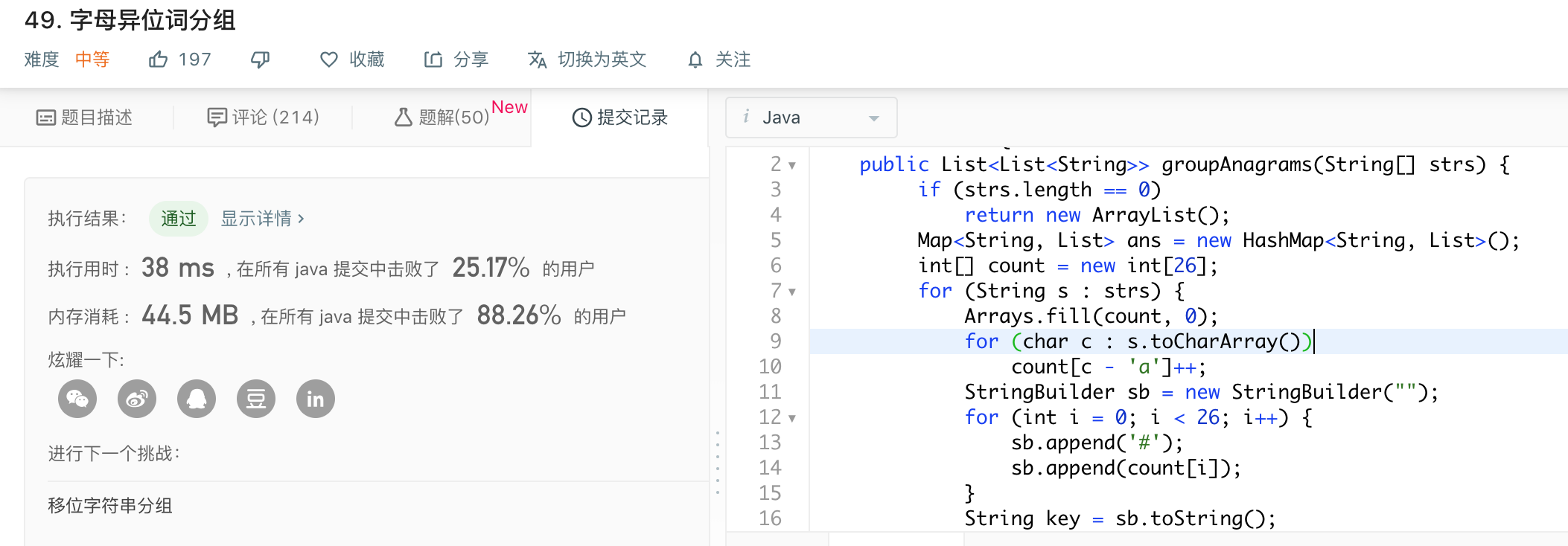Collapse code fold arrow at line 2
1568x546 pixels.
pos(792,165)
